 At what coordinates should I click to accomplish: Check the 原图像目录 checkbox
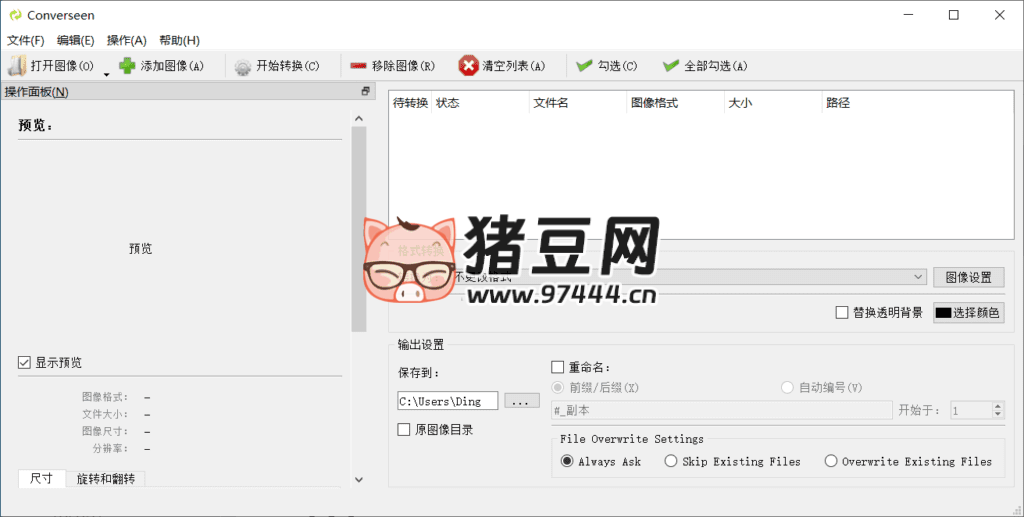[404, 430]
